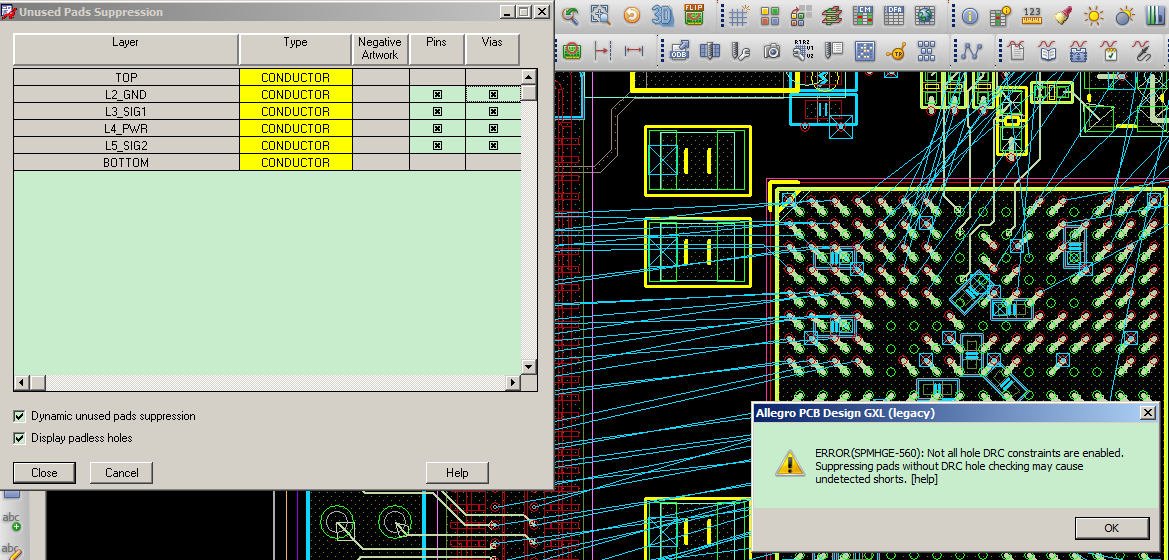Toggle Dynamic unused pads suppression checkbox

20,416
